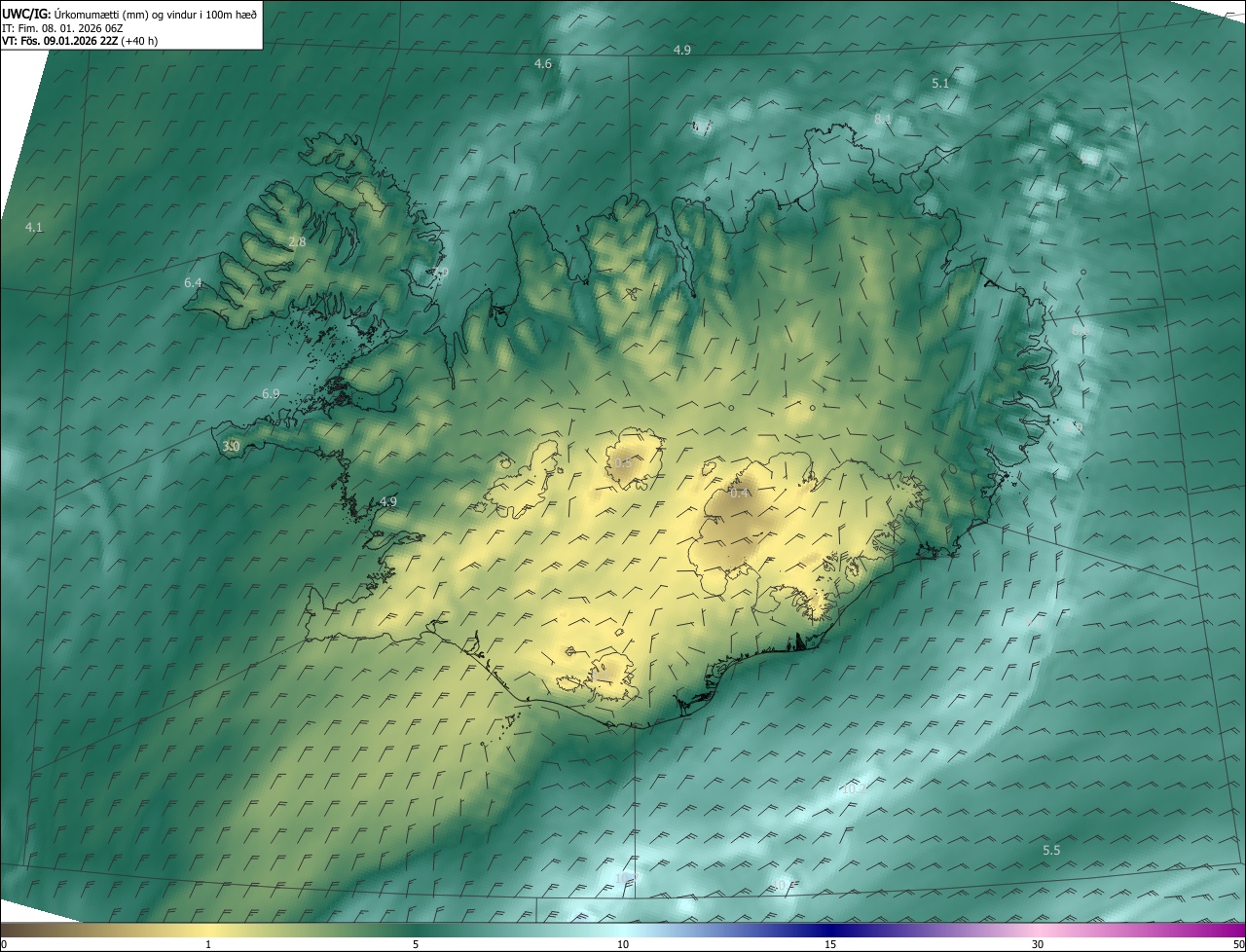
Task: Click the 50 tick on the colour scale
Action: (x=1238, y=945)
